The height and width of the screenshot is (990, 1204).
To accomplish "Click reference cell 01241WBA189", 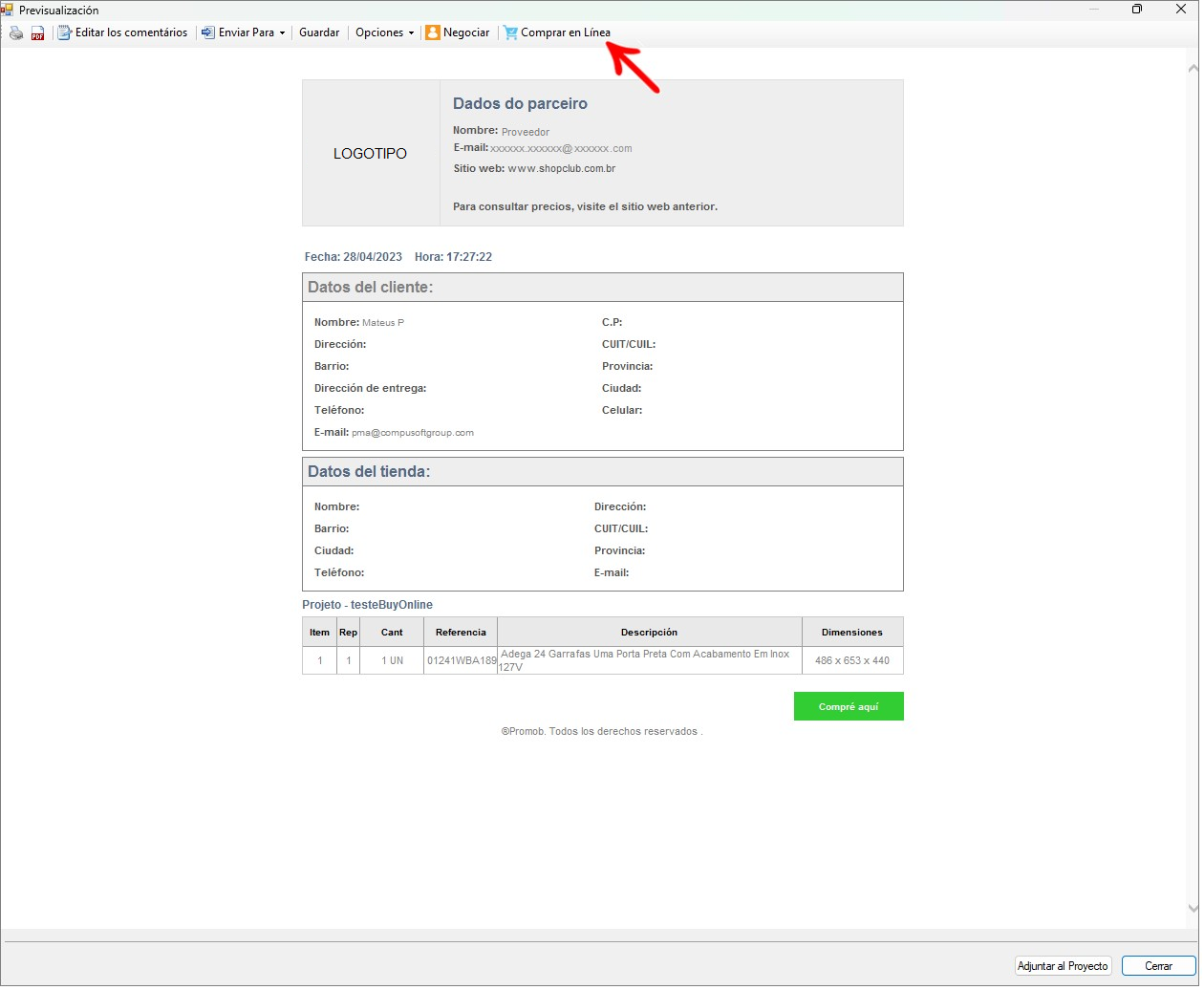I will (462, 661).
